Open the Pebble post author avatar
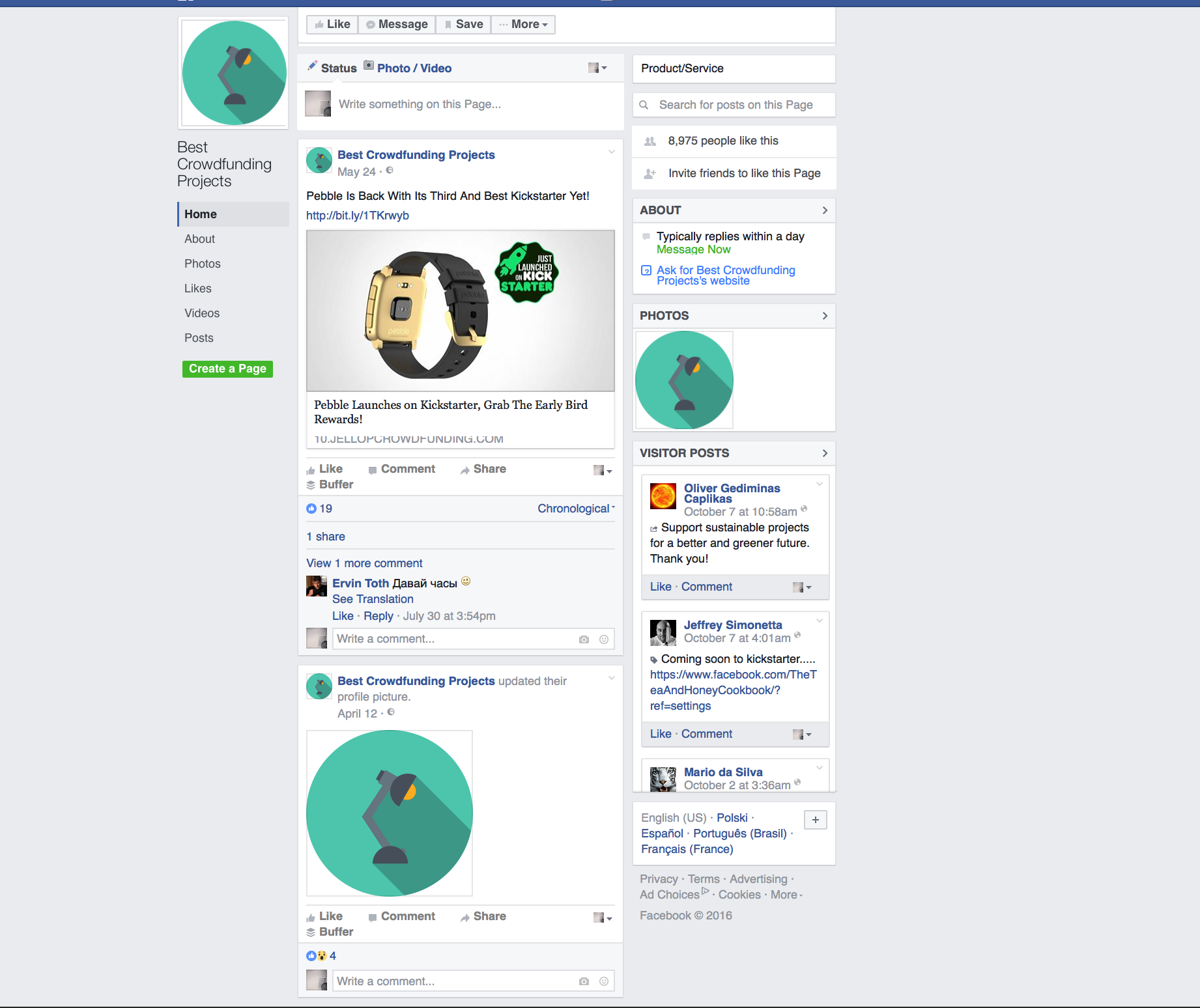 [x=319, y=160]
